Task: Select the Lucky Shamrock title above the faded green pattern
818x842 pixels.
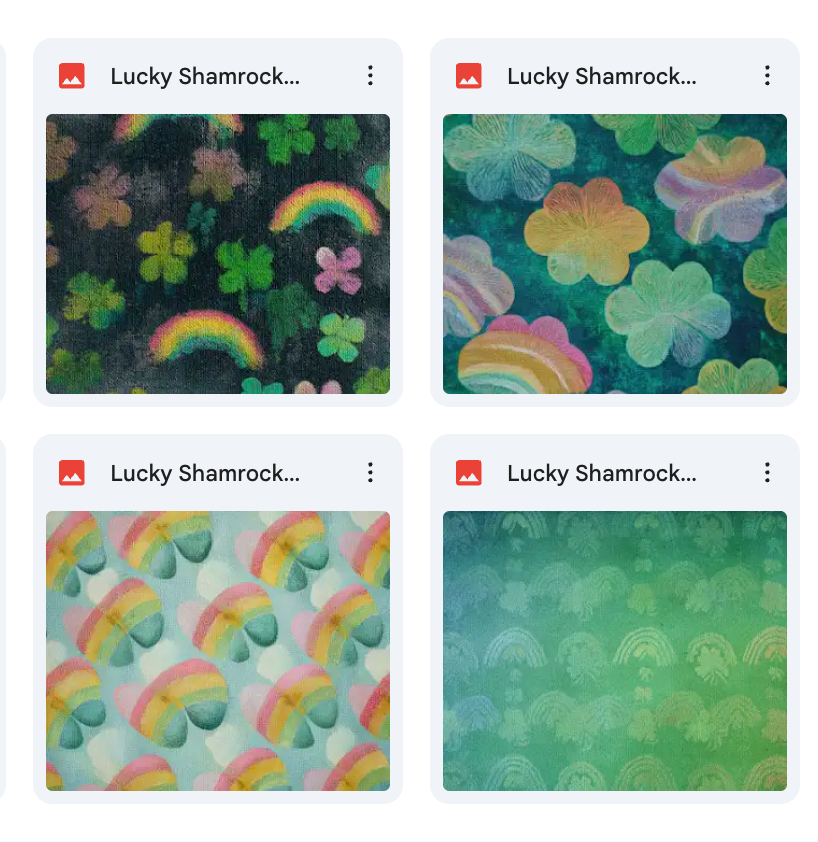Action: coord(602,474)
